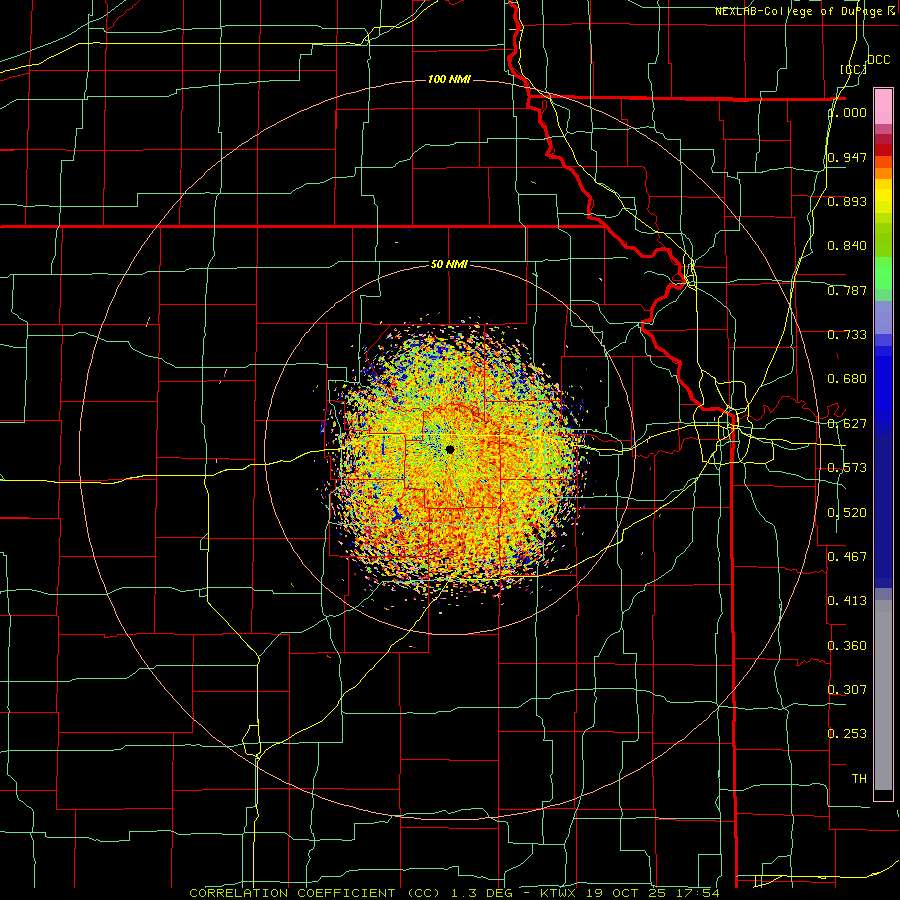The image size is (900, 900).
Task: Click the "50 NMI" range ring label
Action: (449, 264)
